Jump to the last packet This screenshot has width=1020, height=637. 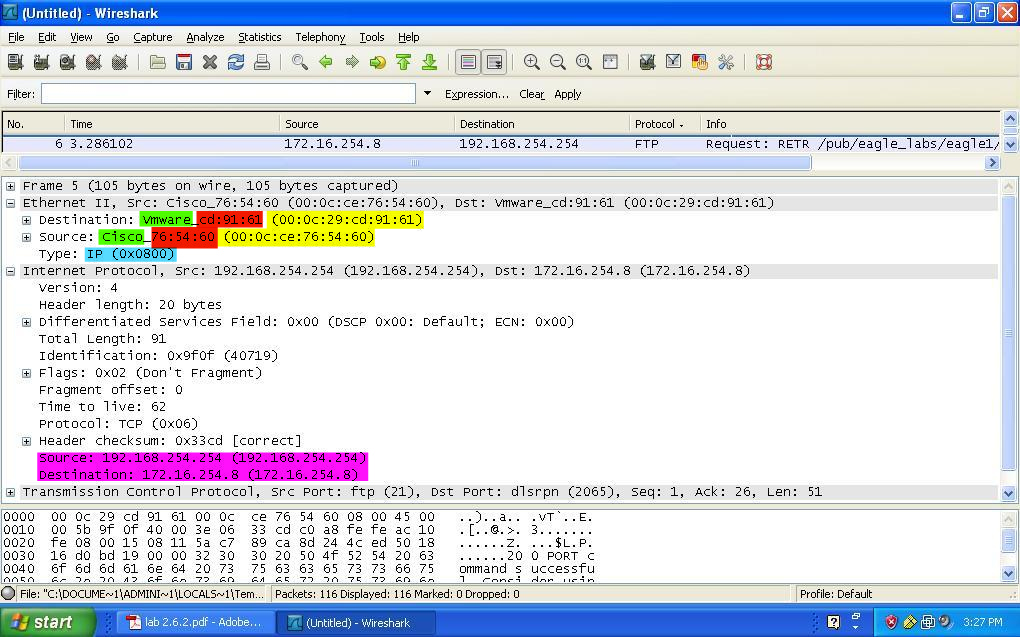point(429,62)
